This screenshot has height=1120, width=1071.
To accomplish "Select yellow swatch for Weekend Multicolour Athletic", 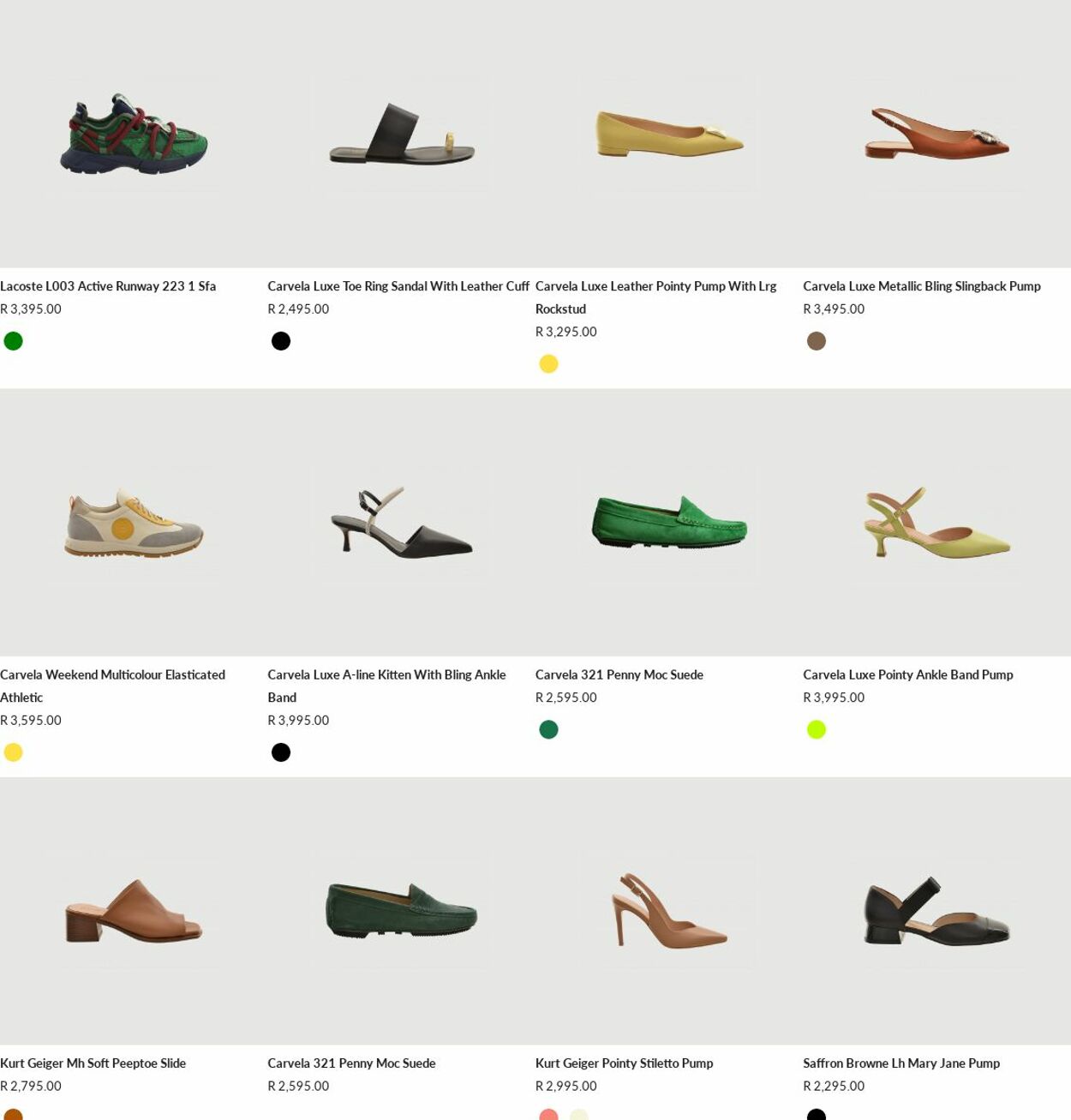I will click(13, 752).
